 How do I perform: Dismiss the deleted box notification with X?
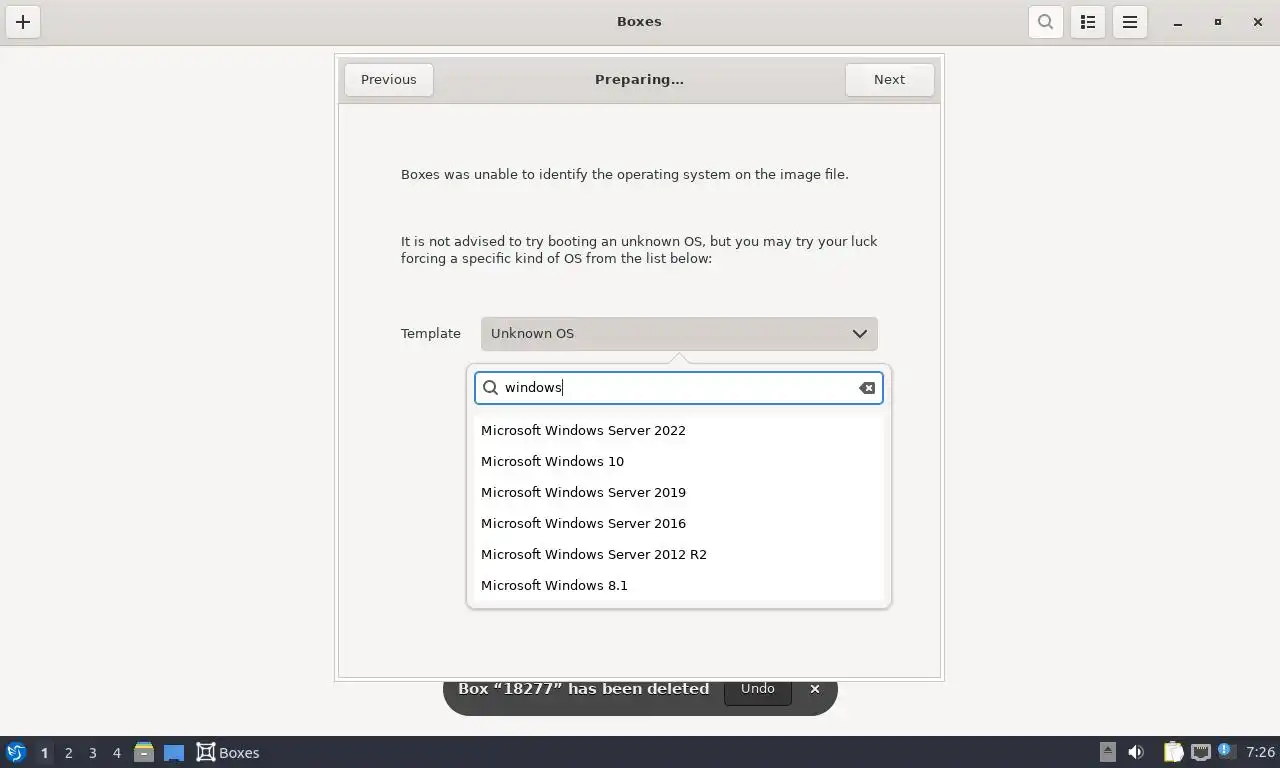click(x=815, y=689)
